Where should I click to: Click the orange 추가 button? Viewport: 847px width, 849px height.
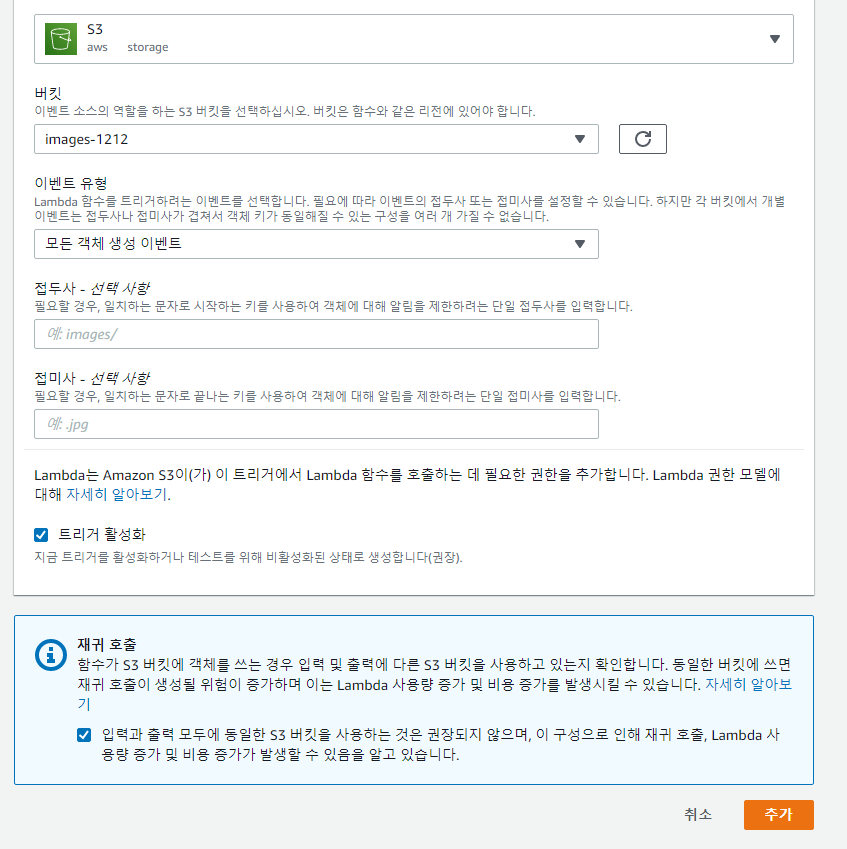pyautogui.click(x=779, y=815)
